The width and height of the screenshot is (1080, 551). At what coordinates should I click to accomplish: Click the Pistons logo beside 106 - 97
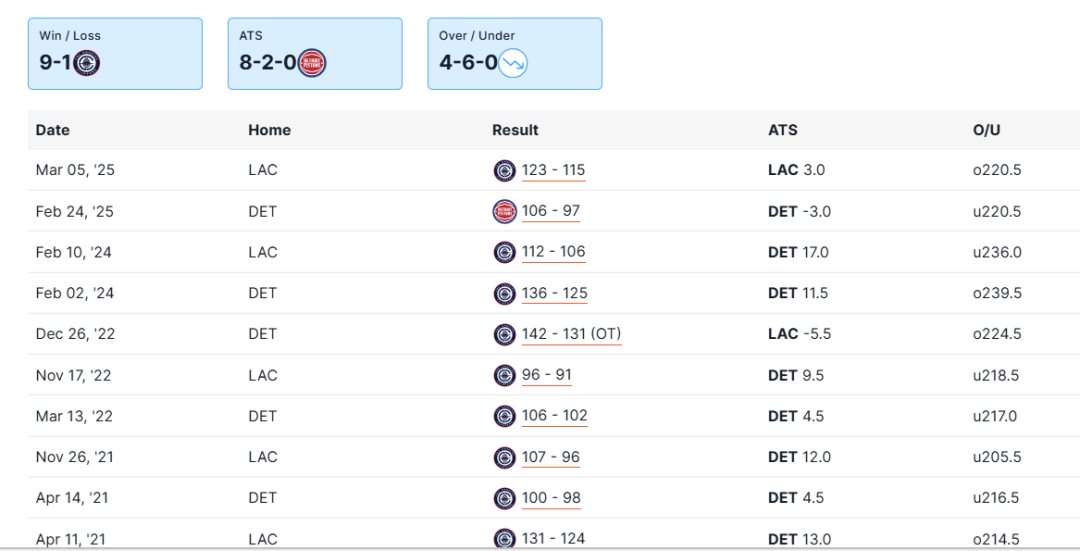click(x=505, y=211)
